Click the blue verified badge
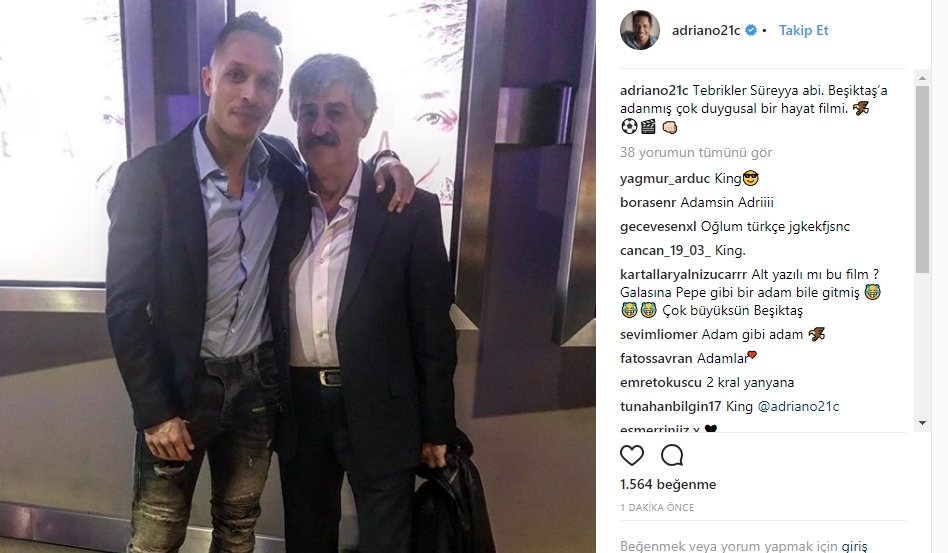The height and width of the screenshot is (553, 948). tap(751, 30)
